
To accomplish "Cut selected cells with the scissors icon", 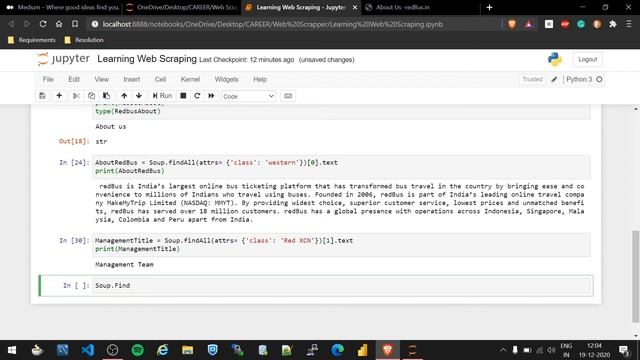I will click(76, 96).
